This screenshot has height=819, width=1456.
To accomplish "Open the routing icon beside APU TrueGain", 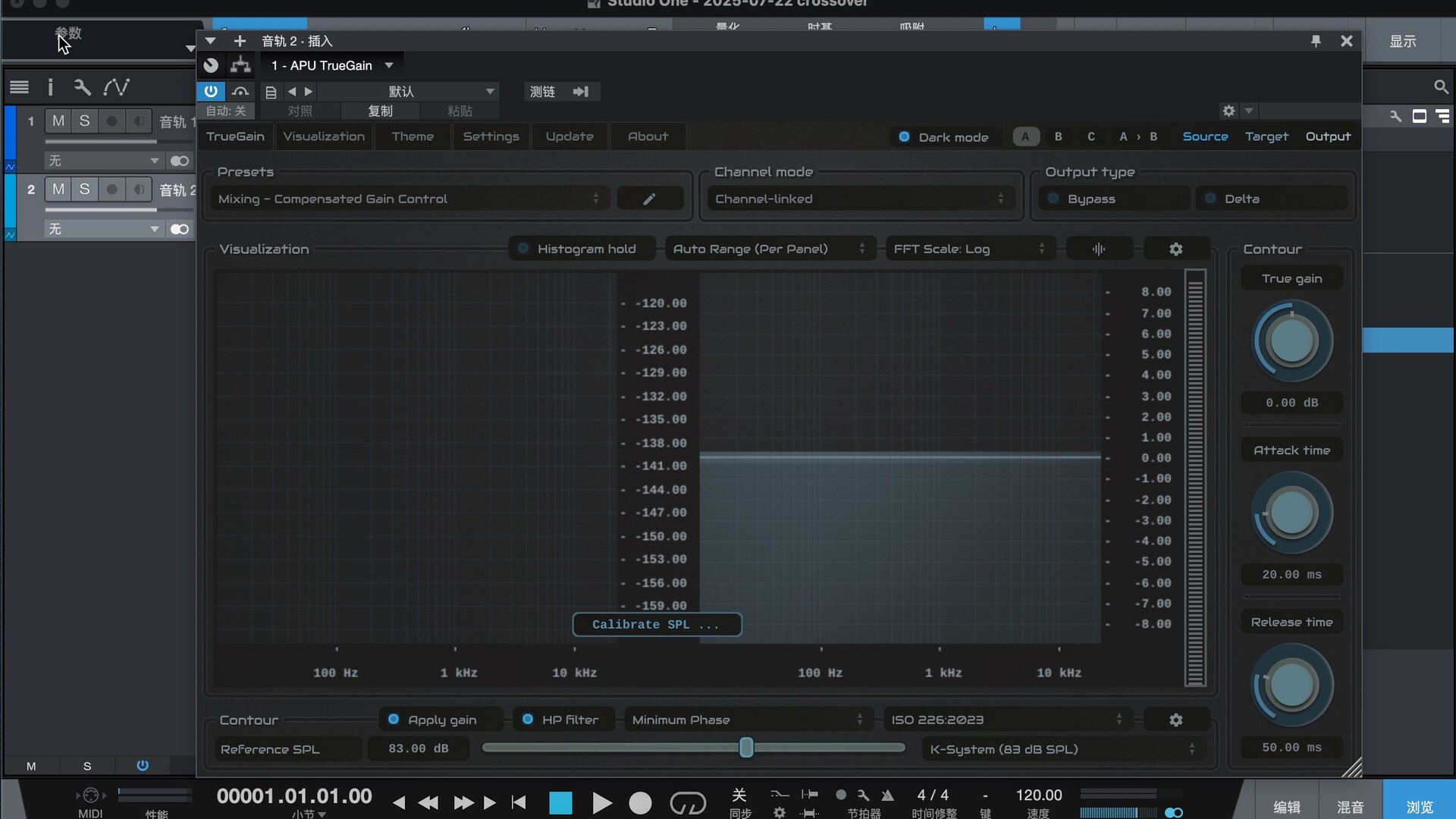I will coord(240,65).
